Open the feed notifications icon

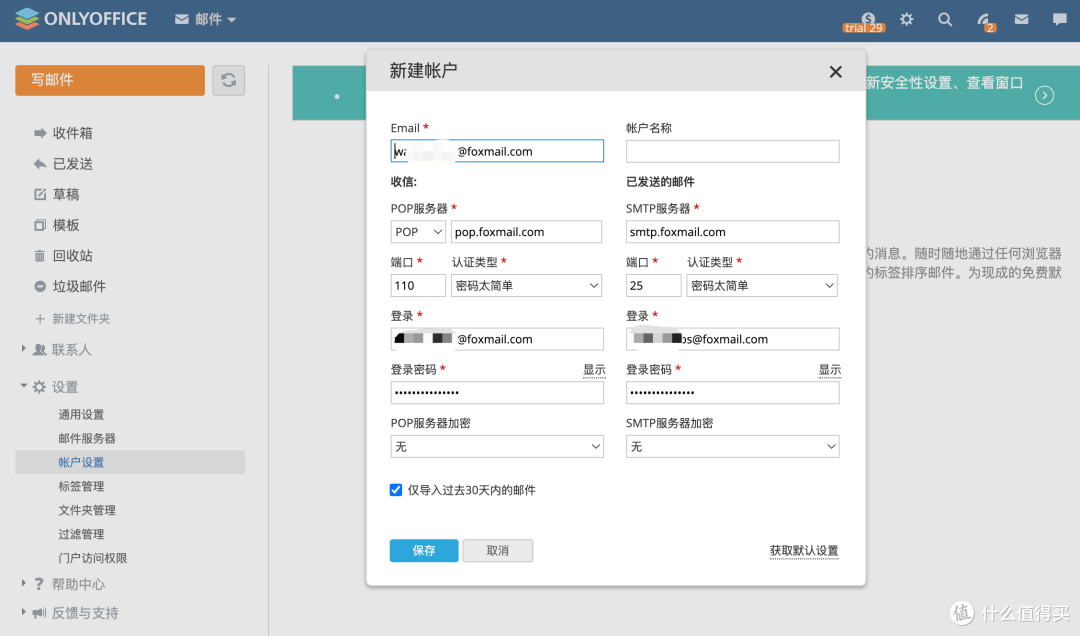(x=985, y=21)
